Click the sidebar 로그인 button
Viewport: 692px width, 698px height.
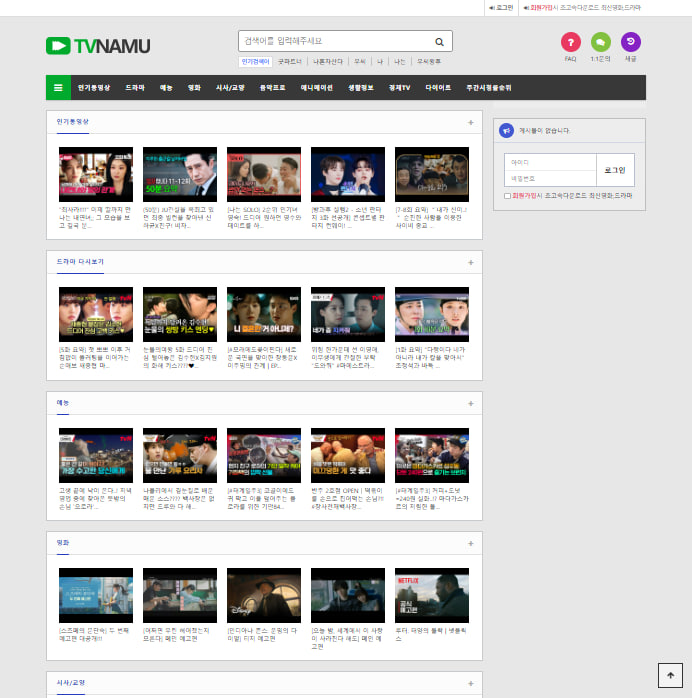coord(615,170)
